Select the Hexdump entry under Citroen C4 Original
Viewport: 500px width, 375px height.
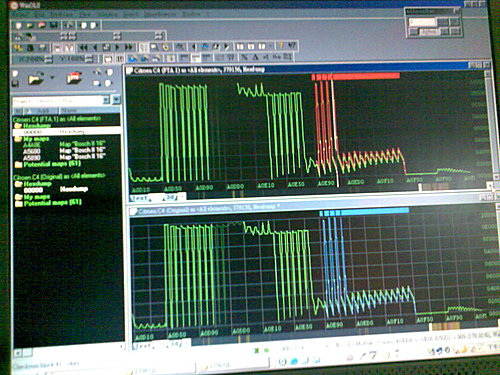pos(56,190)
